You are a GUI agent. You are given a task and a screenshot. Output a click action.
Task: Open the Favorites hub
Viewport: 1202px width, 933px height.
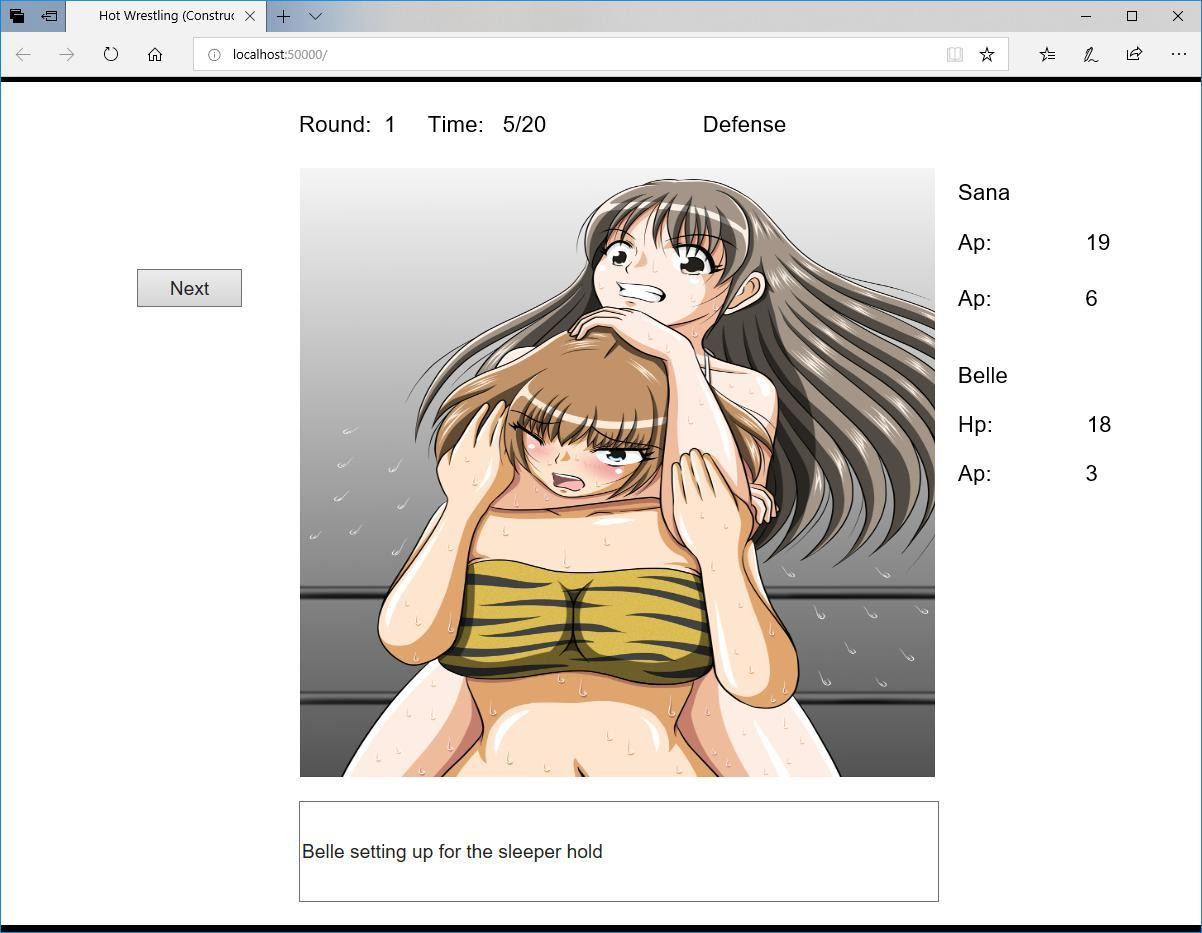tap(1047, 54)
